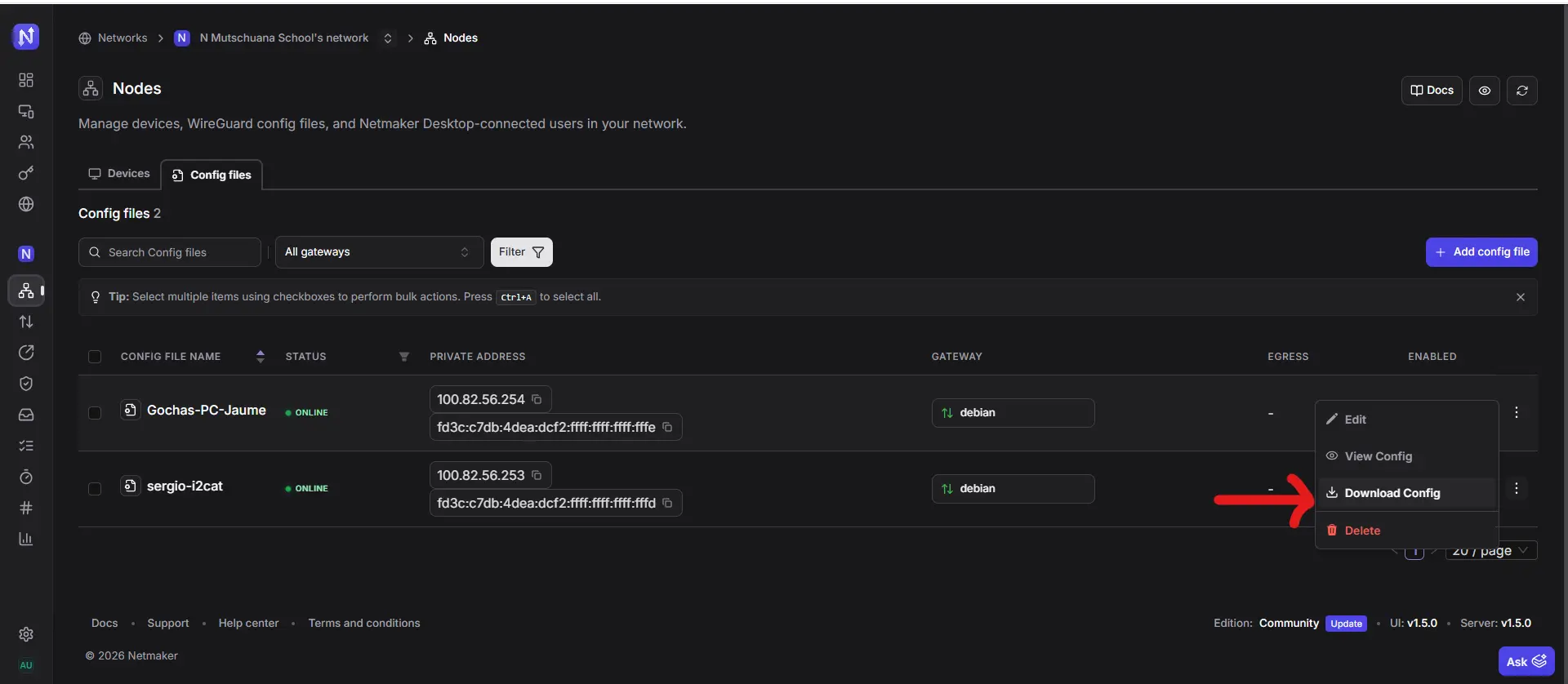Screen dimensions: 1568x684
Task: Open the three-dot menu for sergio-i2cat
Action: click(1517, 488)
